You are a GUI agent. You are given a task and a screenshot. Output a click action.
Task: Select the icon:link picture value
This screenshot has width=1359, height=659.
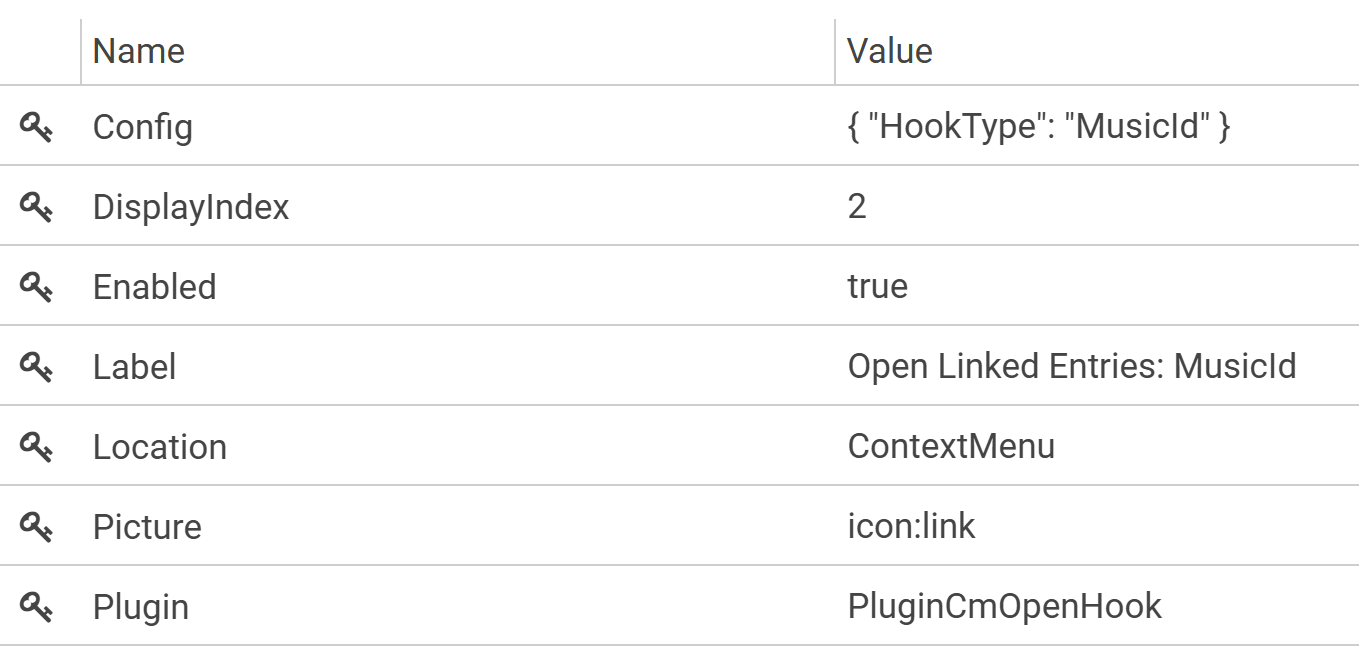click(x=911, y=527)
